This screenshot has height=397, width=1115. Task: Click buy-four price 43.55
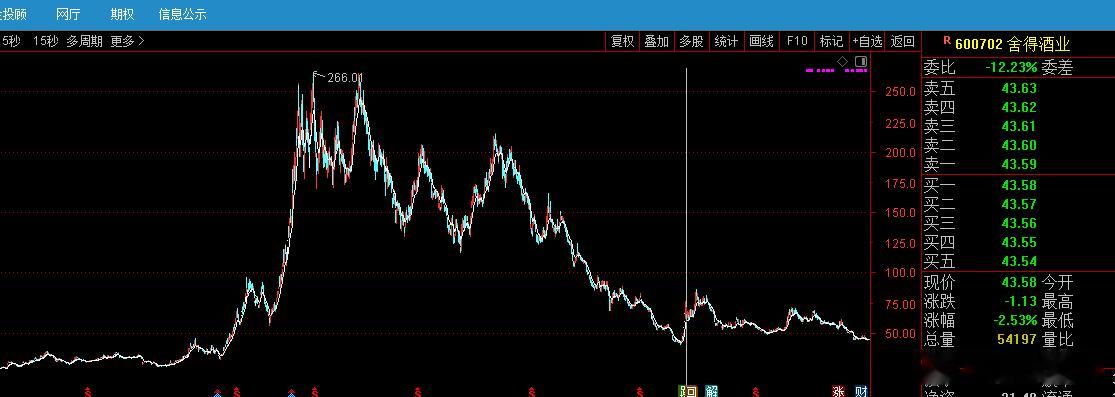click(x=1019, y=242)
